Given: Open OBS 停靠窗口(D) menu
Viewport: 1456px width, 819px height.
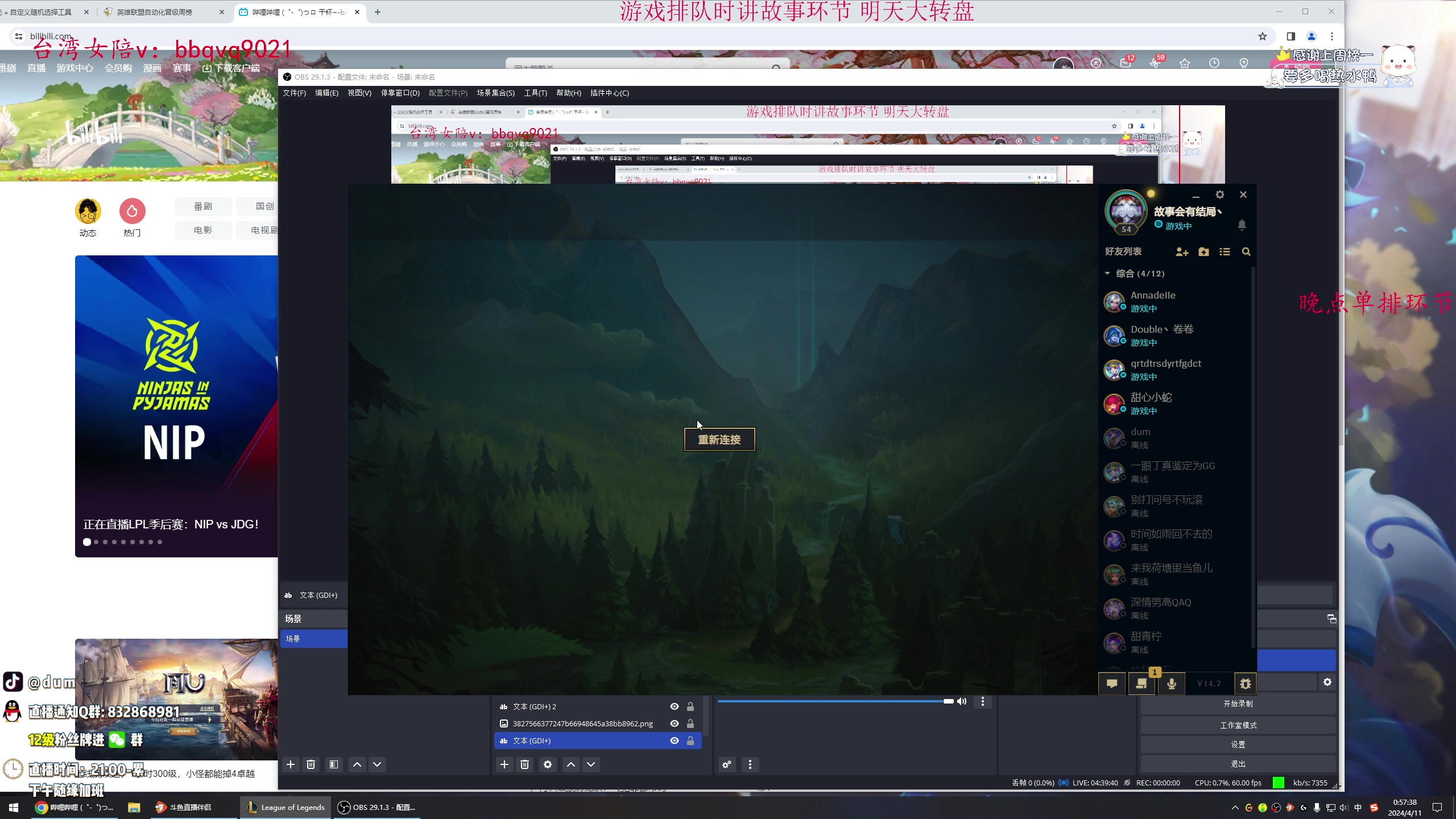Looking at the screenshot, I should pos(400,93).
